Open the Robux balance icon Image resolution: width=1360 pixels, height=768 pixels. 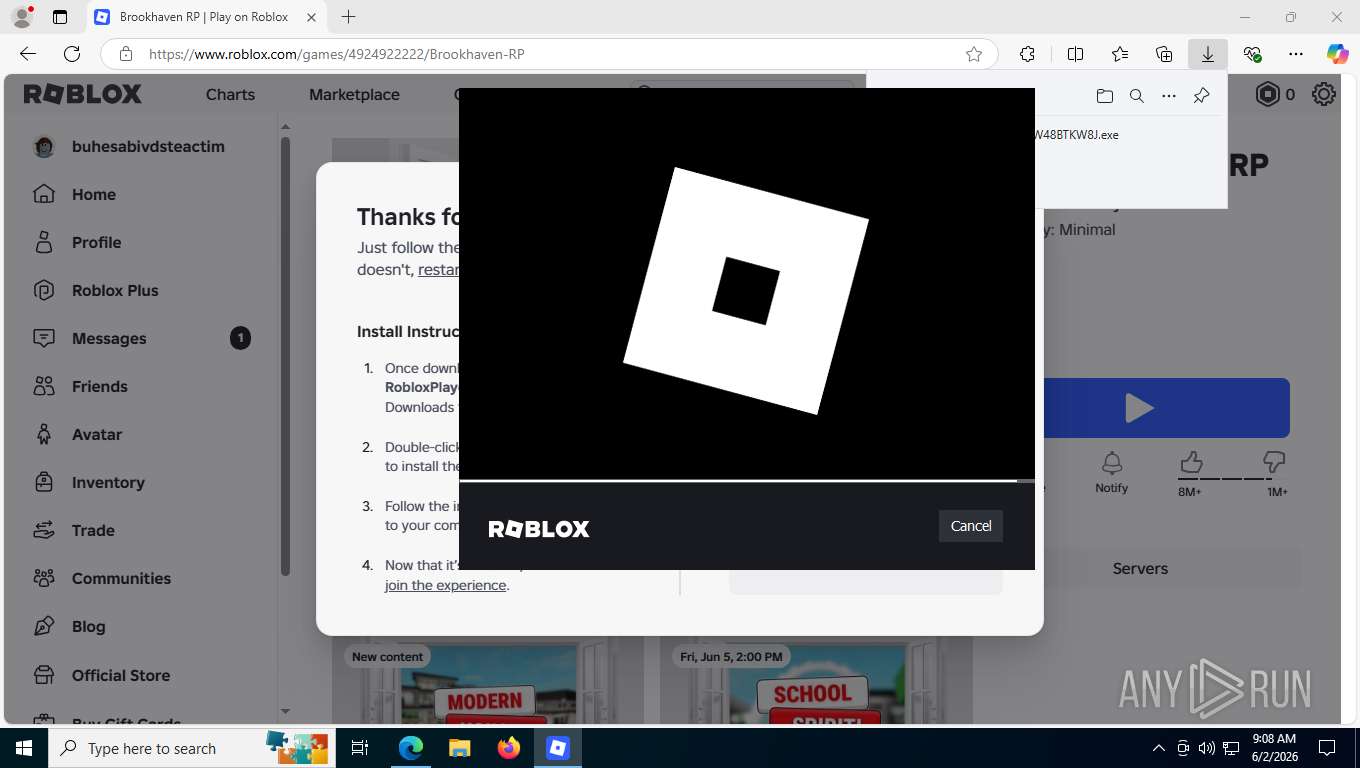(1268, 94)
